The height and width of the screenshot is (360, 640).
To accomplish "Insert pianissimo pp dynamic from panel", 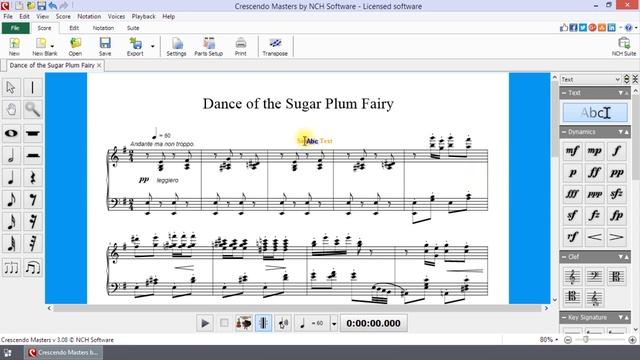I will (616, 173).
